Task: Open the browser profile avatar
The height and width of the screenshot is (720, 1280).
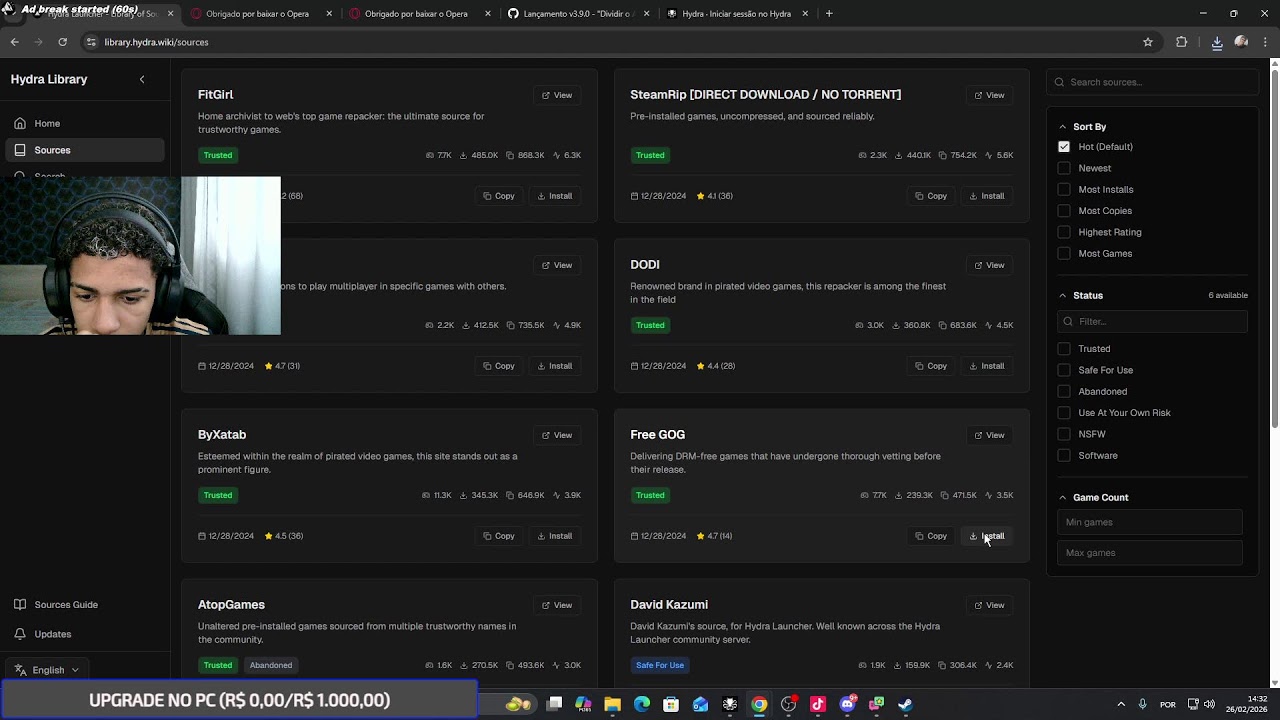Action: [x=1241, y=42]
